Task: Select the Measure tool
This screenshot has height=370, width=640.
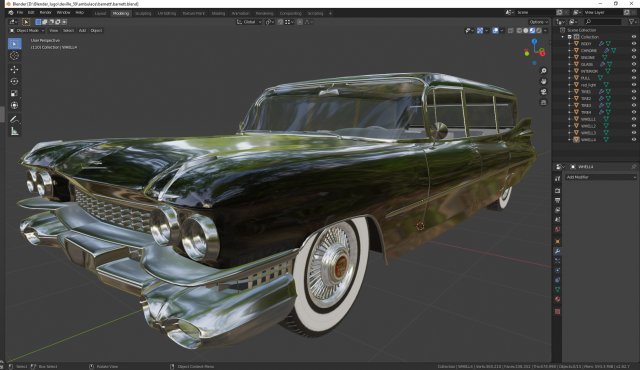Action: click(15, 131)
